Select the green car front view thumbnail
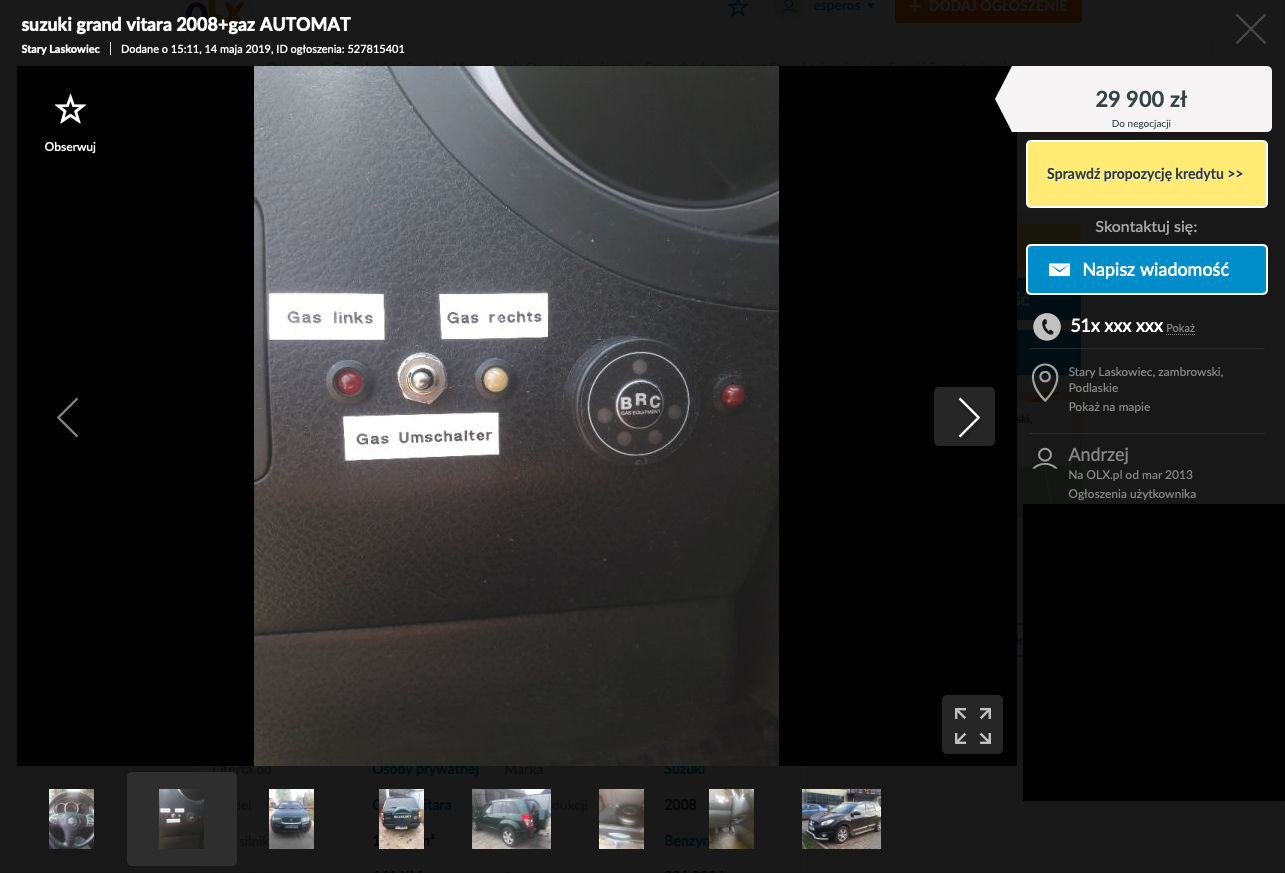 pos(291,819)
